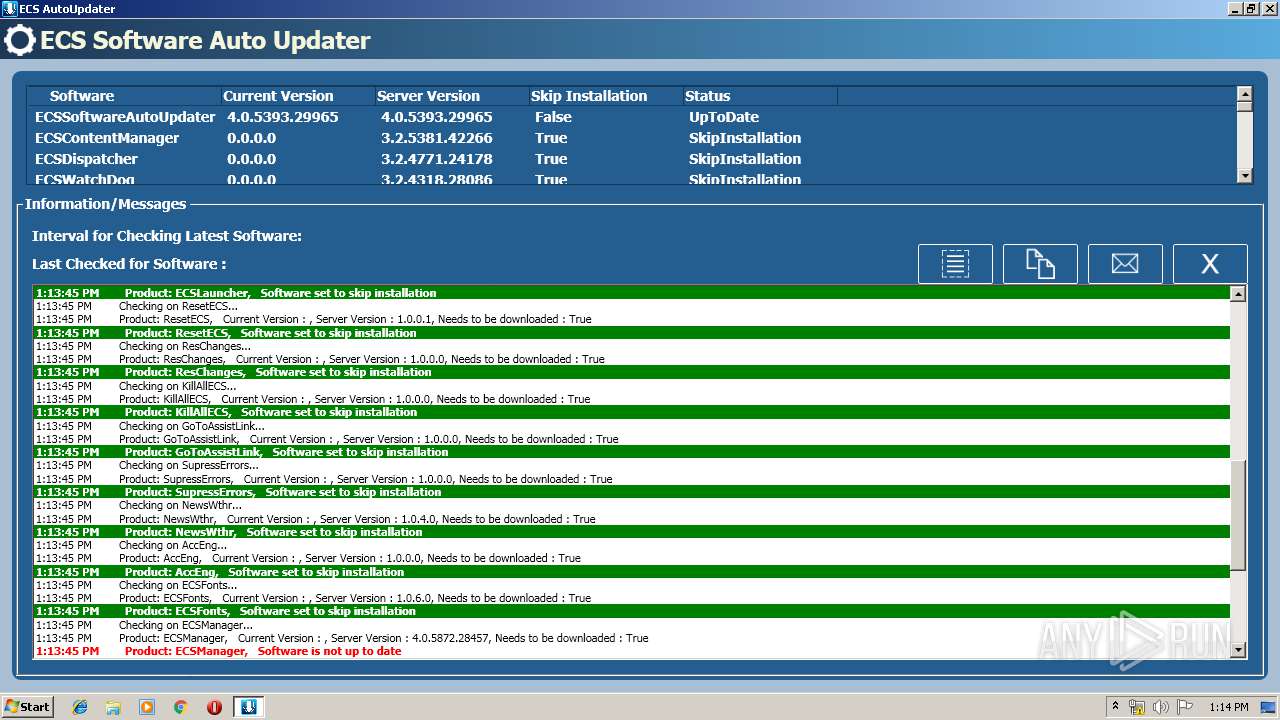
Task: Select the ECS AutoUpdater taskbar button
Action: 248,707
